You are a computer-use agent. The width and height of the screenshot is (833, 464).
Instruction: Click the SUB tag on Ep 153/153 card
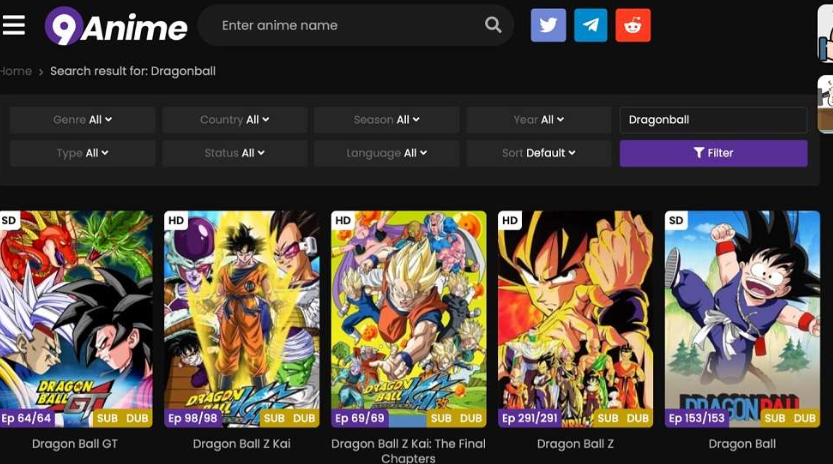(775, 419)
